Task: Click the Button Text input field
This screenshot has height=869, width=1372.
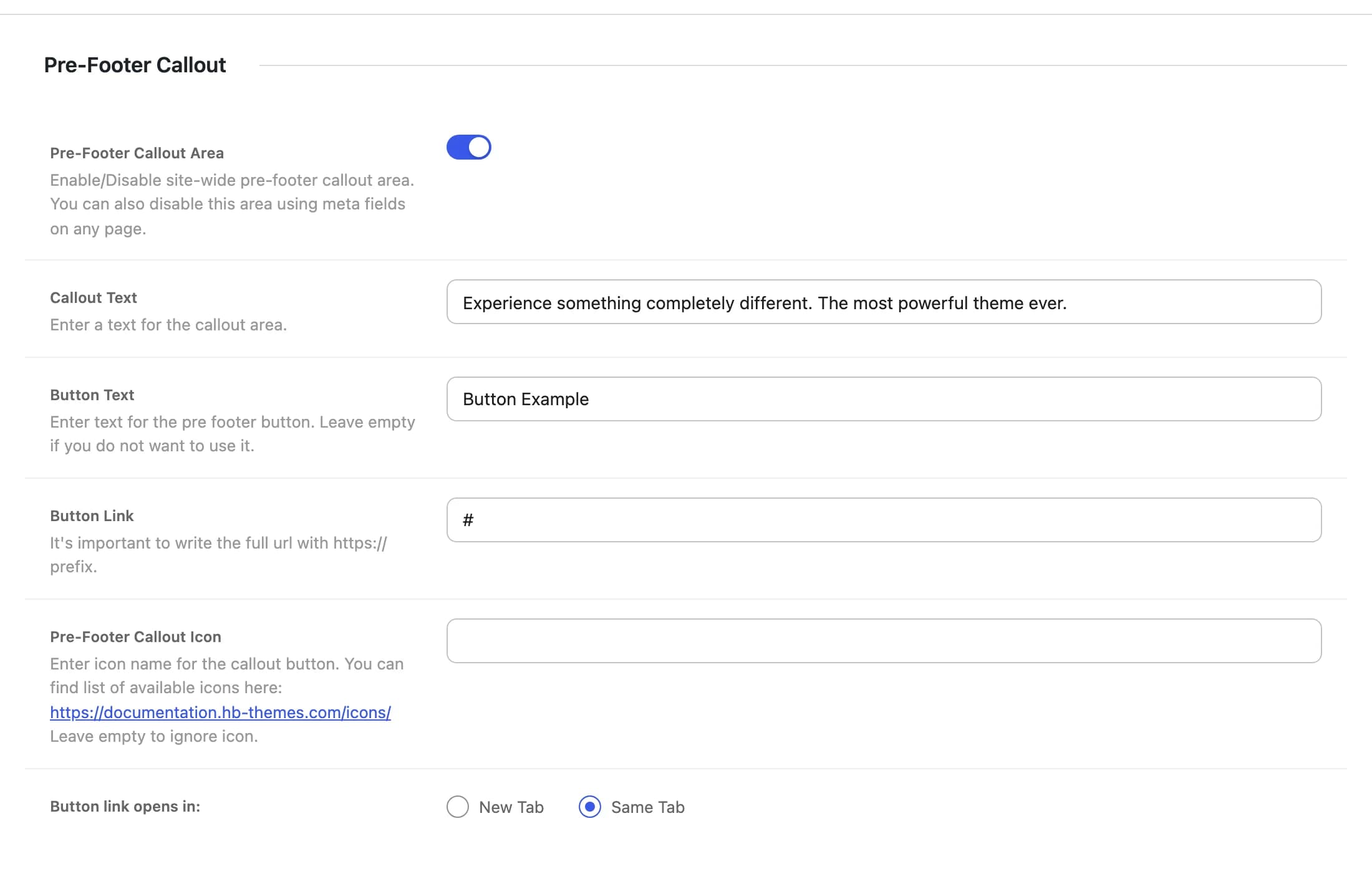Action: 884,399
